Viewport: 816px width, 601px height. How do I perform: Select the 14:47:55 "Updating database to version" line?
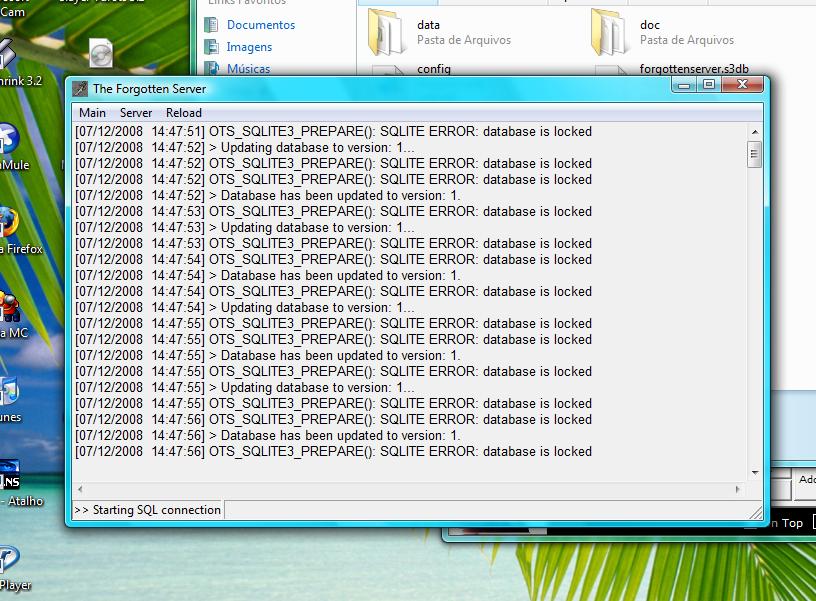point(245,388)
